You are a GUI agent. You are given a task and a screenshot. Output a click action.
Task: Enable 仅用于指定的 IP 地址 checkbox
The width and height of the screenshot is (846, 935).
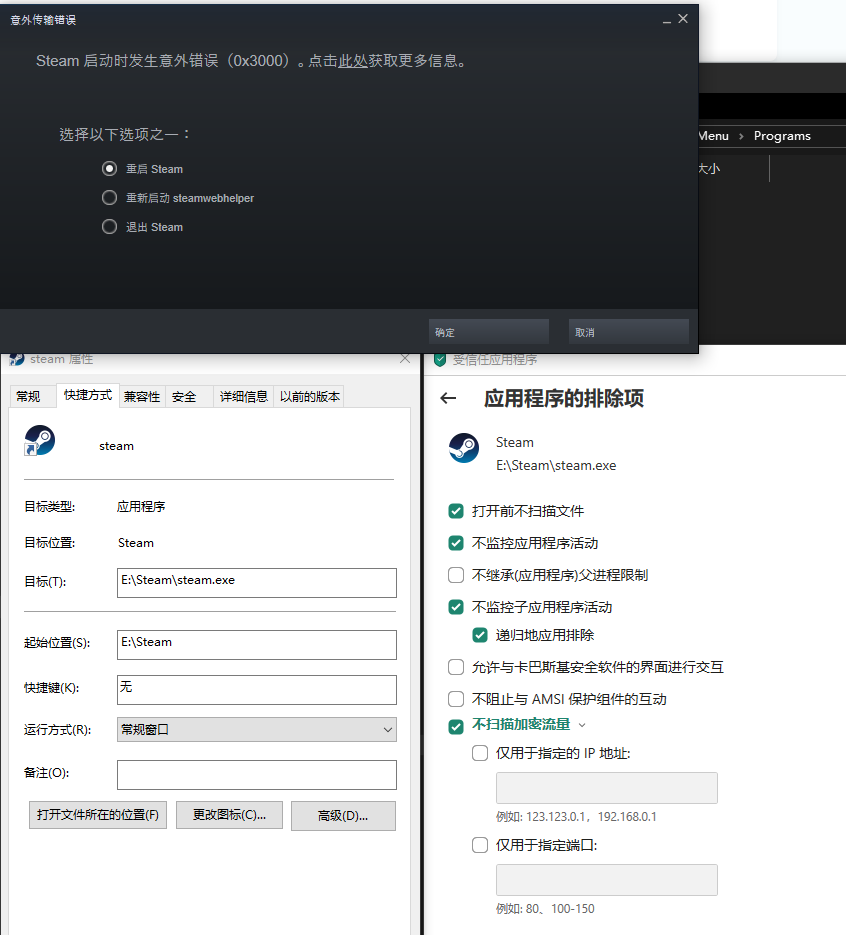click(480, 753)
